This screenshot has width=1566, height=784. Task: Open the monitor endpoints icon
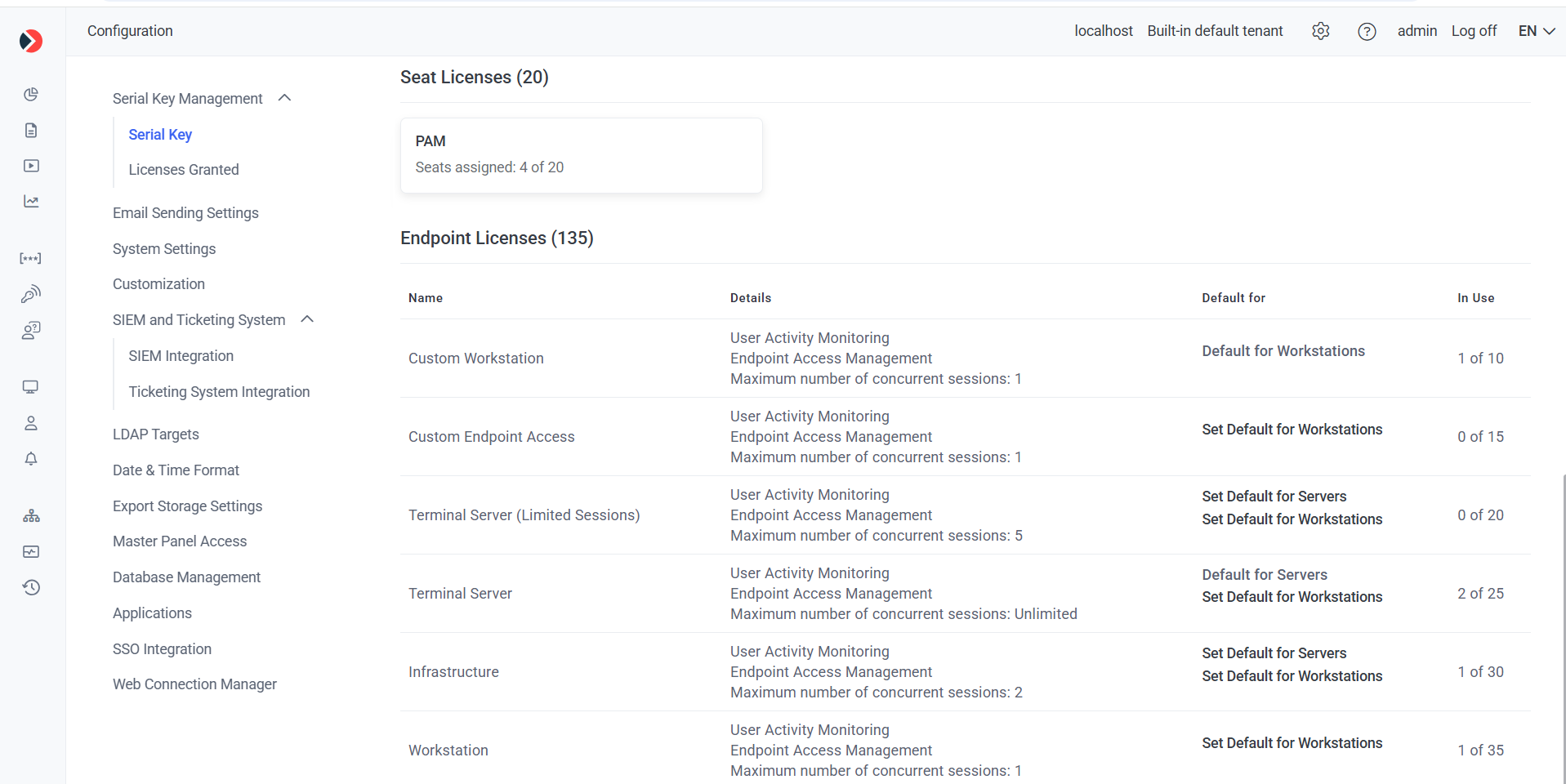pos(31,387)
